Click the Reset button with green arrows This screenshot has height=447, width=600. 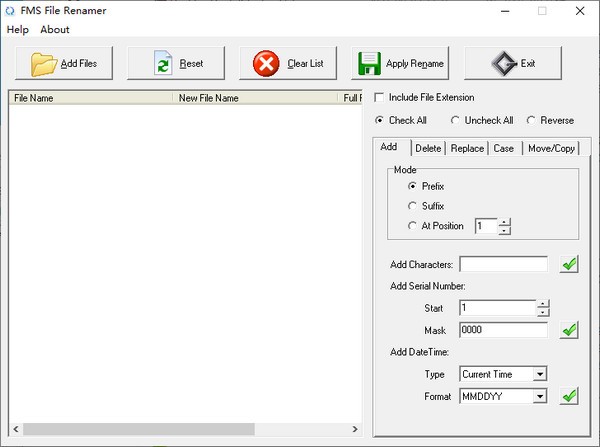(176, 63)
